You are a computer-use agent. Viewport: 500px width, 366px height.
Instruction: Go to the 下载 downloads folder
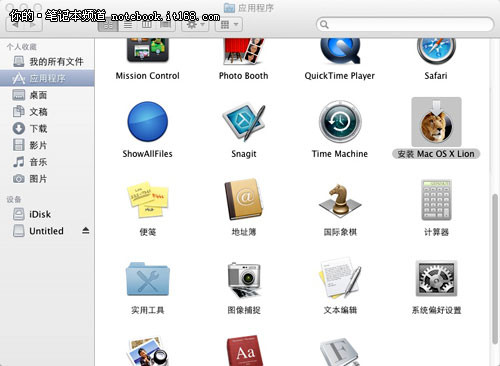(47, 128)
